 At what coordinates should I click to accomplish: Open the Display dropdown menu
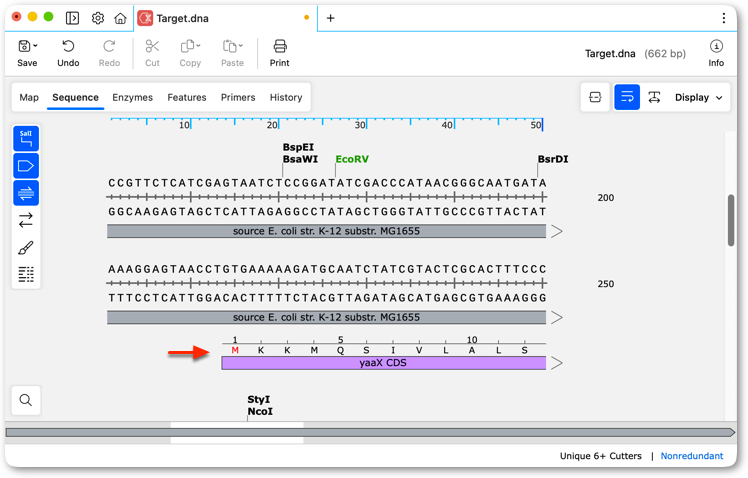698,97
